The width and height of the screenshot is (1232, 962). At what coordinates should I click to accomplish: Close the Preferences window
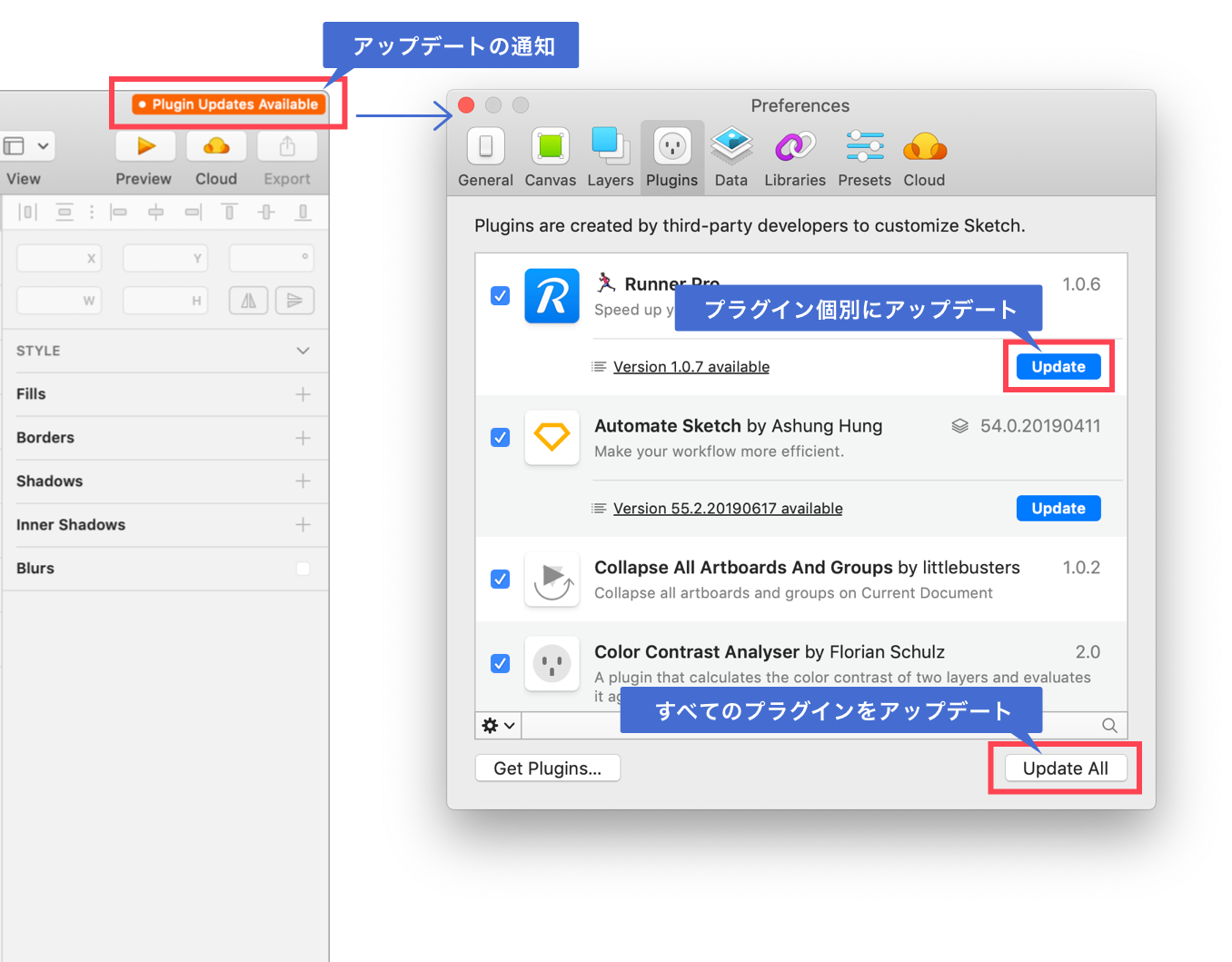466,105
